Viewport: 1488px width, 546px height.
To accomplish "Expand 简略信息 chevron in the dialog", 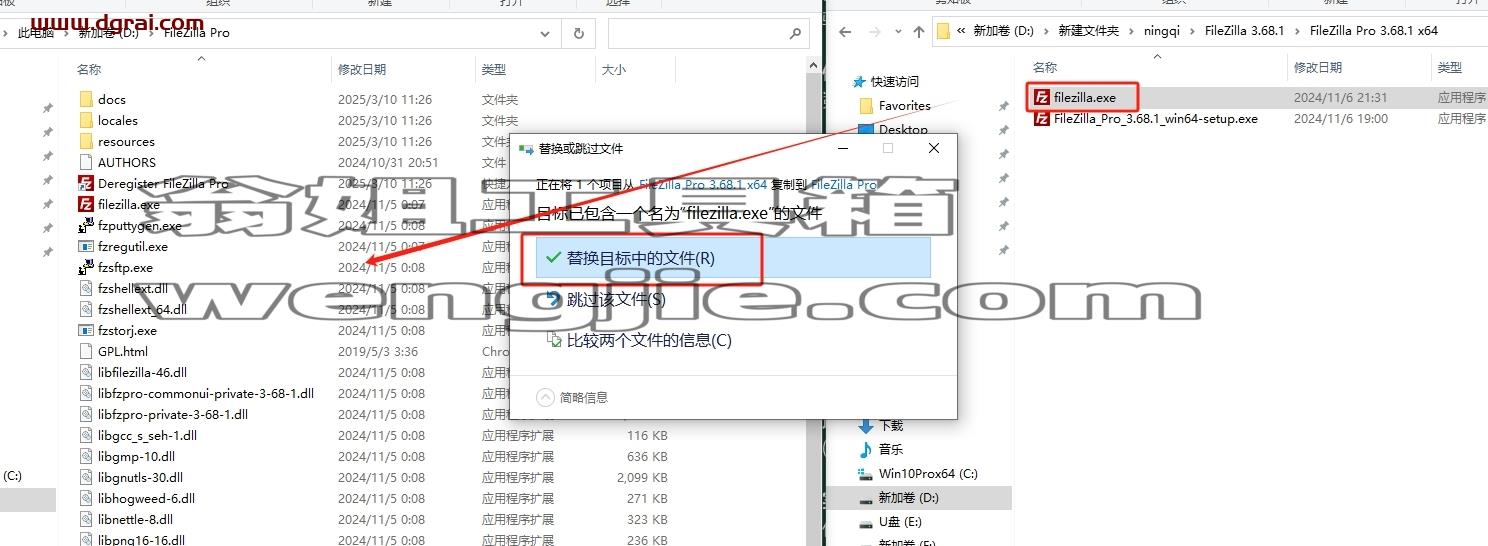I will pos(546,397).
